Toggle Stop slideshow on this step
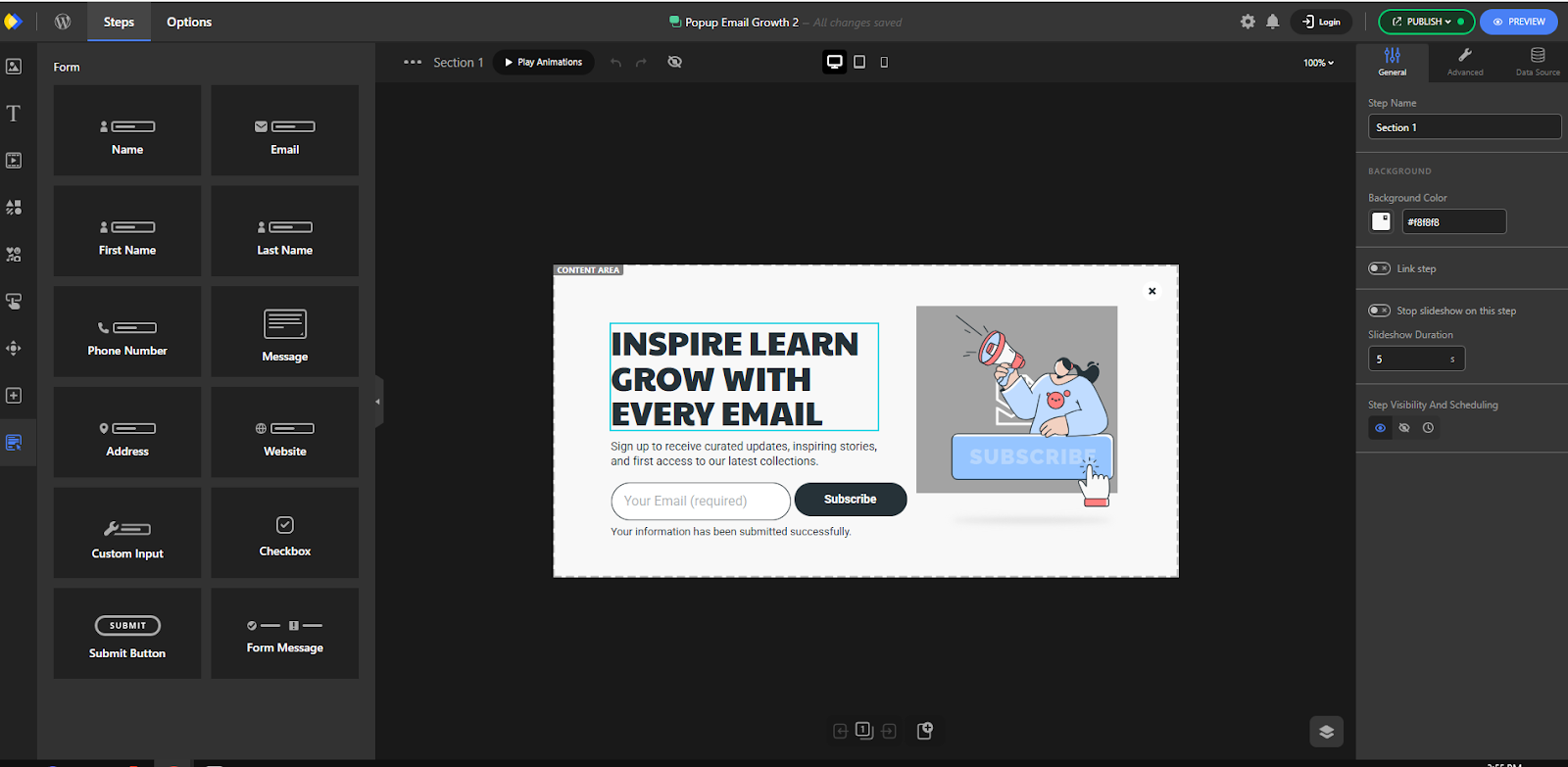 pyautogui.click(x=1379, y=311)
